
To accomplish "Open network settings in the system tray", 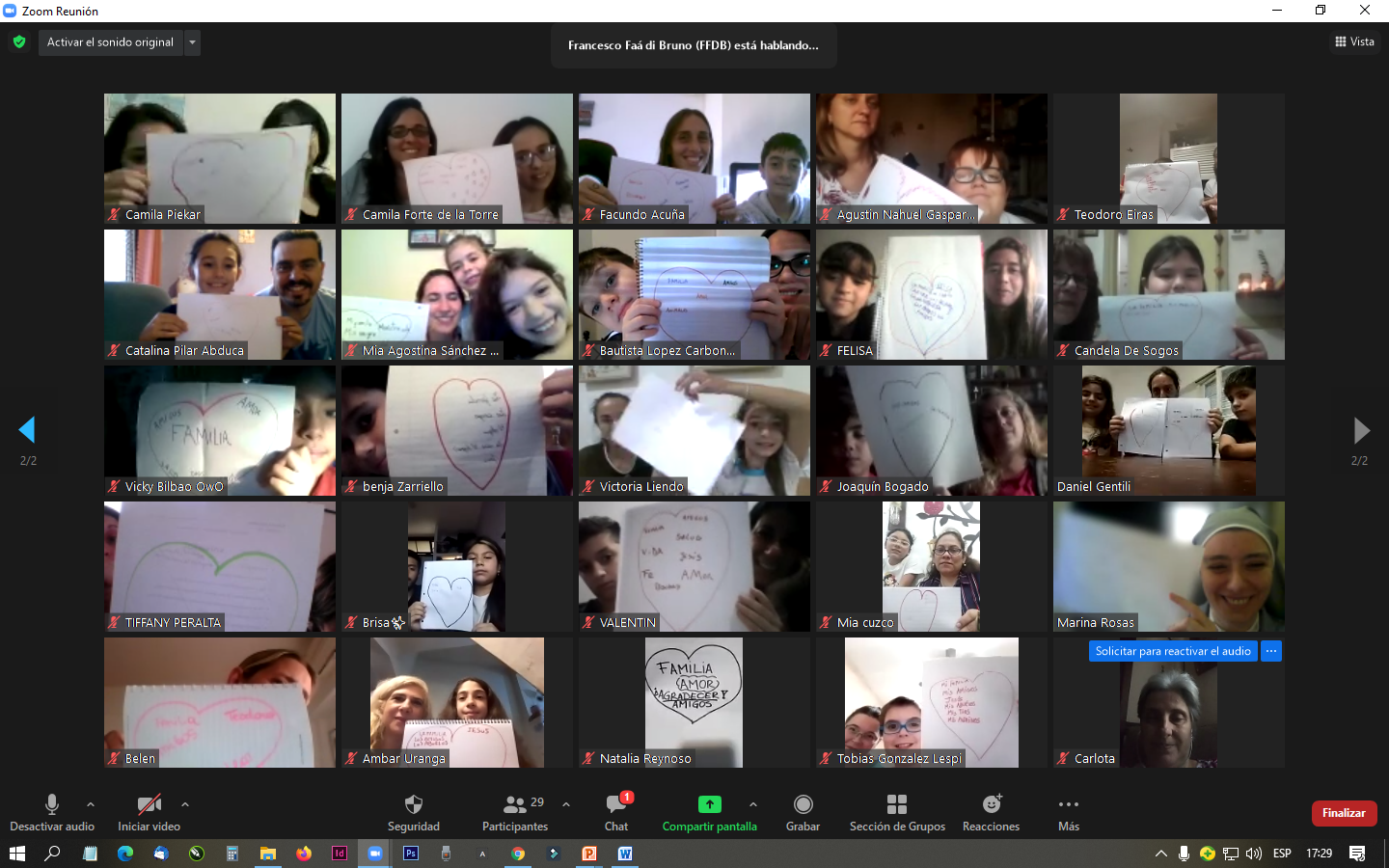I will tap(1231, 854).
